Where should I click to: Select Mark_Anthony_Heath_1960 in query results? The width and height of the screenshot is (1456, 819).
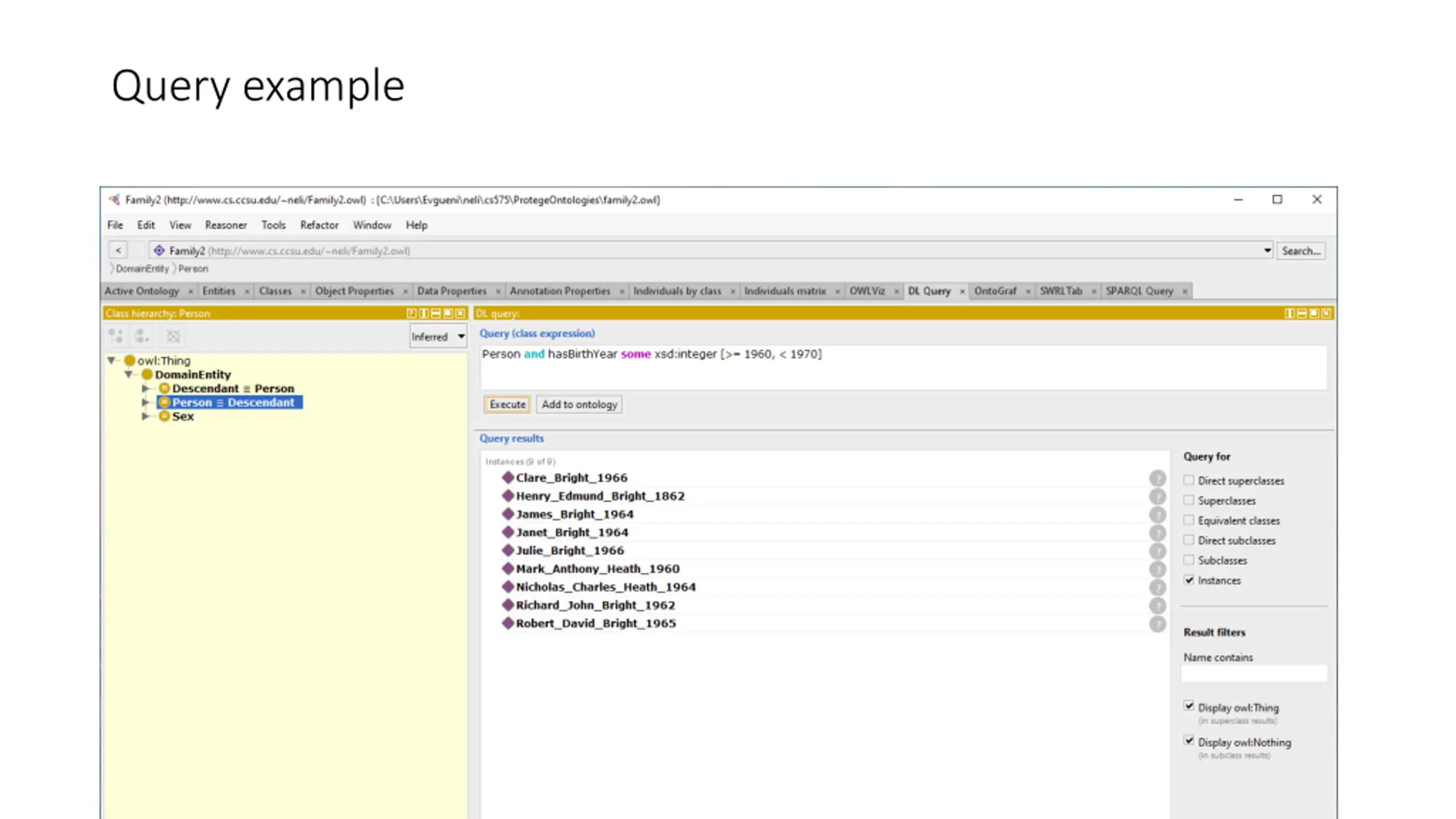tap(597, 569)
